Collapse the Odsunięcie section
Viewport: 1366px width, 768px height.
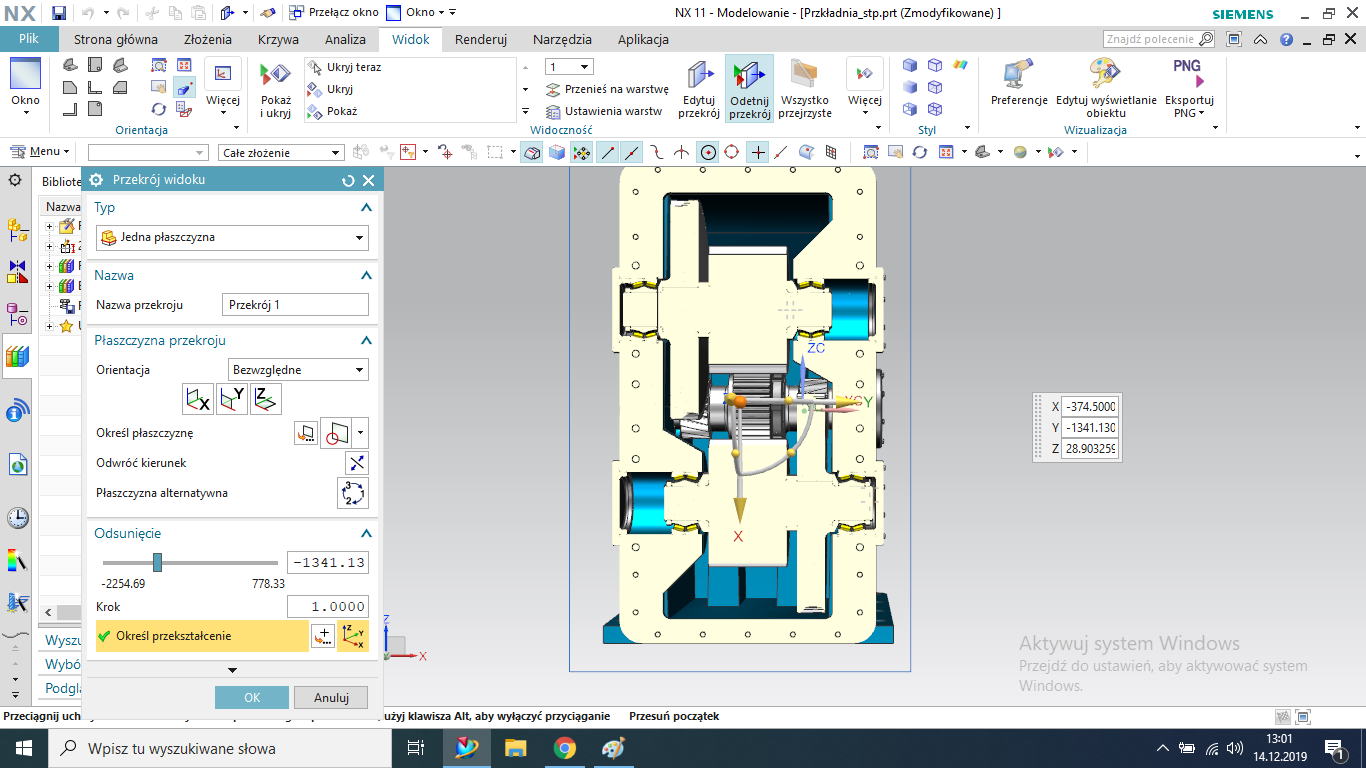[366, 534]
